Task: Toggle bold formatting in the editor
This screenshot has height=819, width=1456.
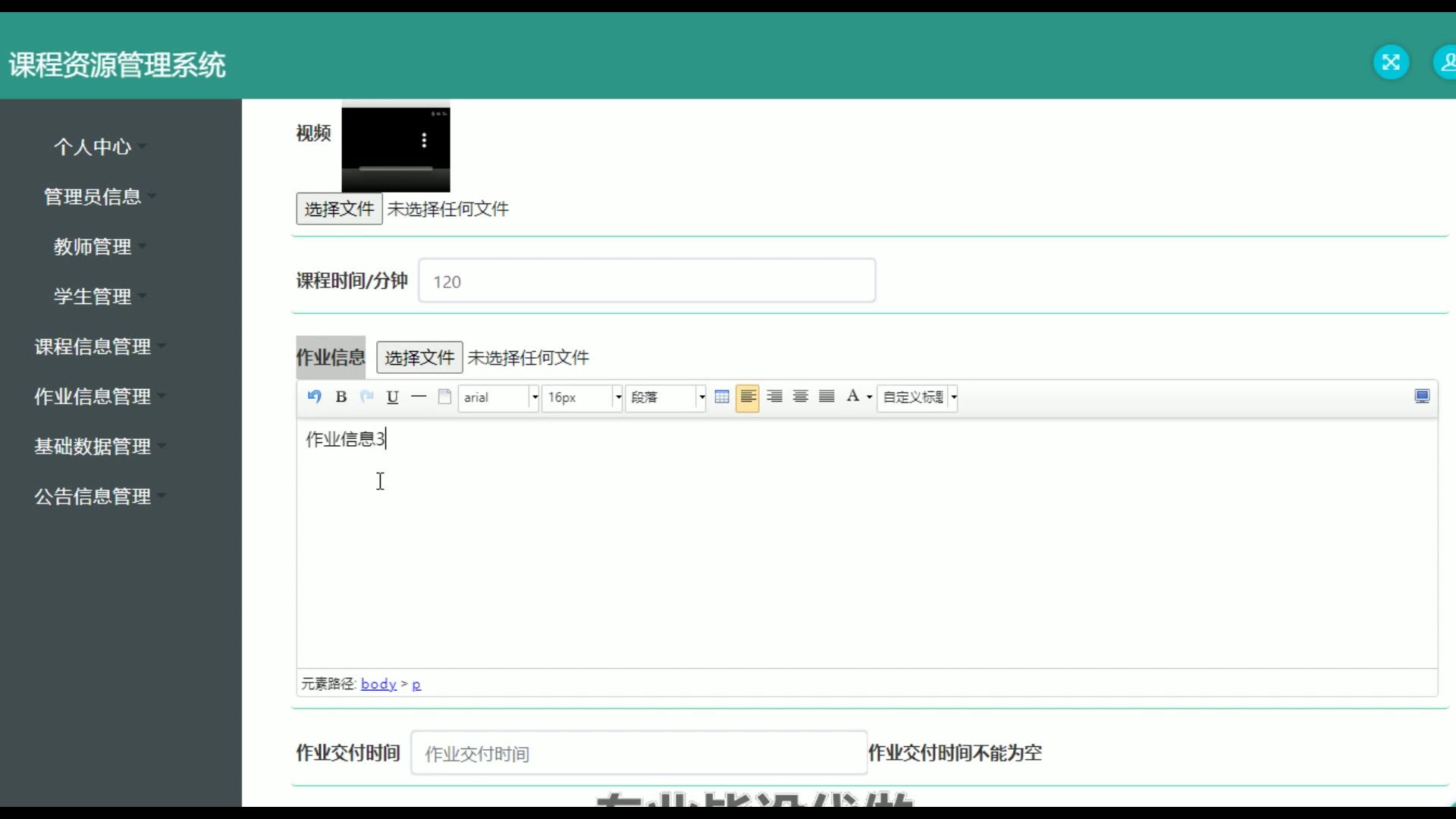Action: (341, 397)
